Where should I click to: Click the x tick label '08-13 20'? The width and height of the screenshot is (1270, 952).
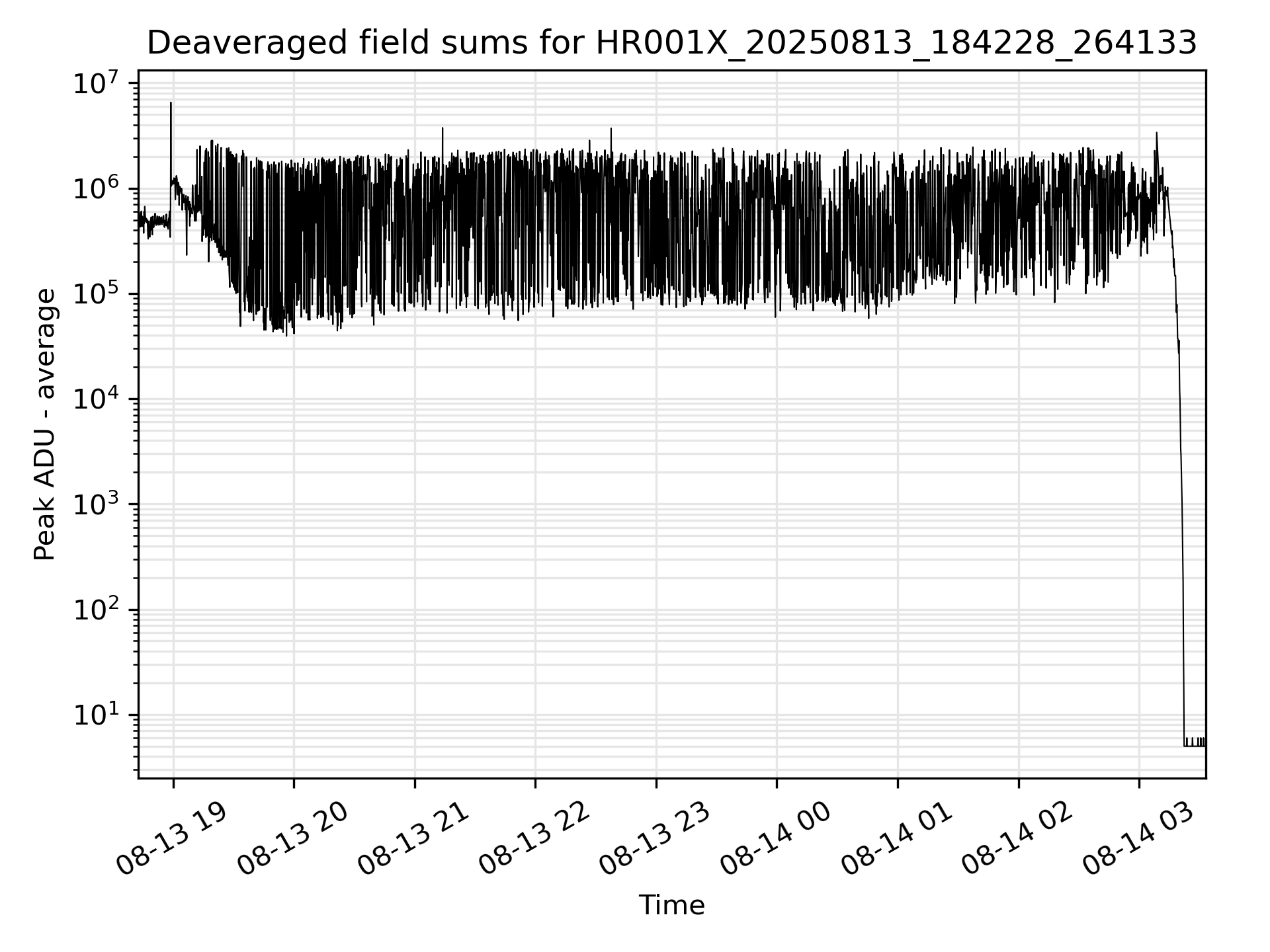(x=292, y=839)
